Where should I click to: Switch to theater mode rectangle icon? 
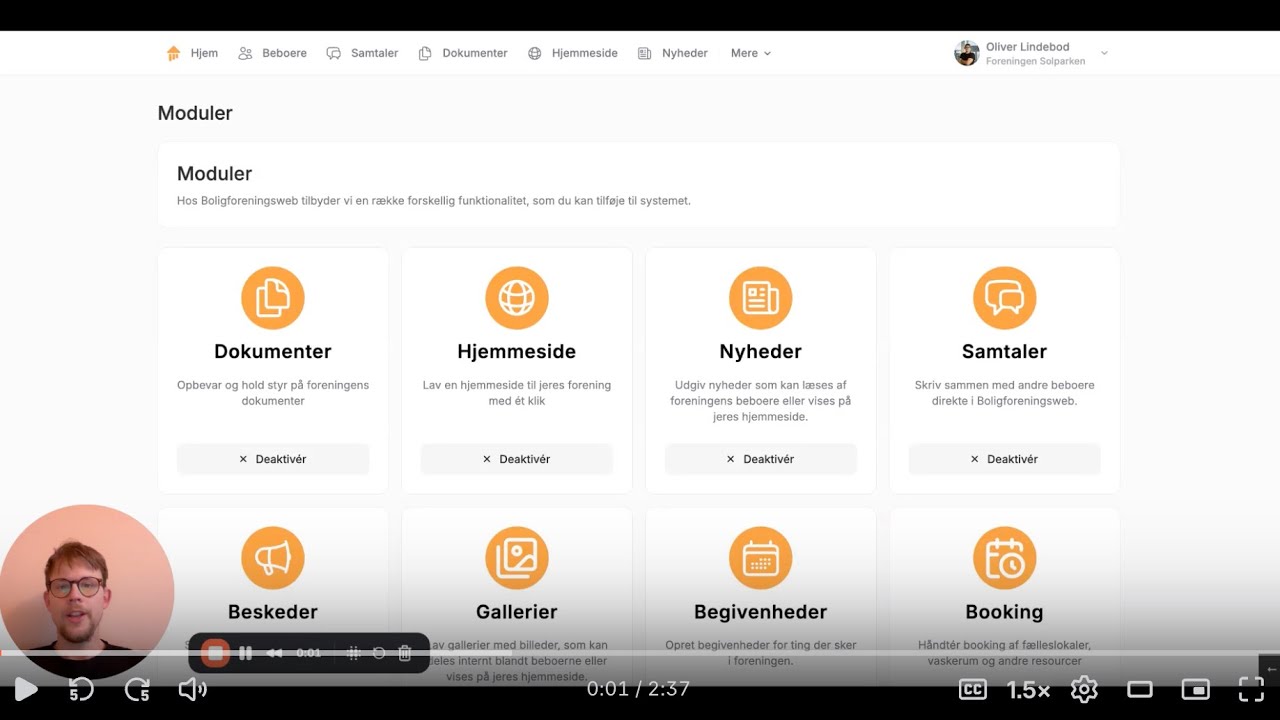(x=1140, y=689)
